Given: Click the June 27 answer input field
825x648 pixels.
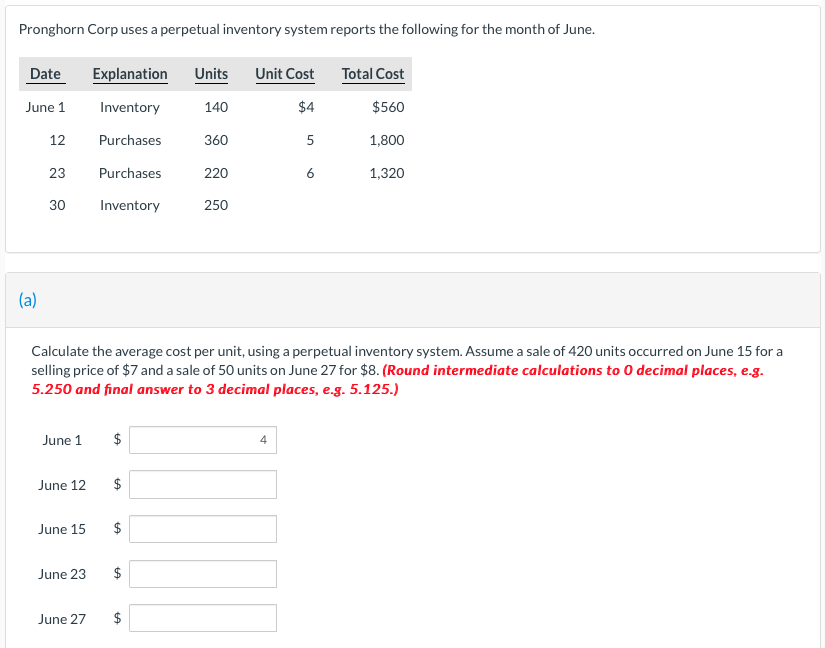Looking at the screenshot, I should tap(202, 617).
